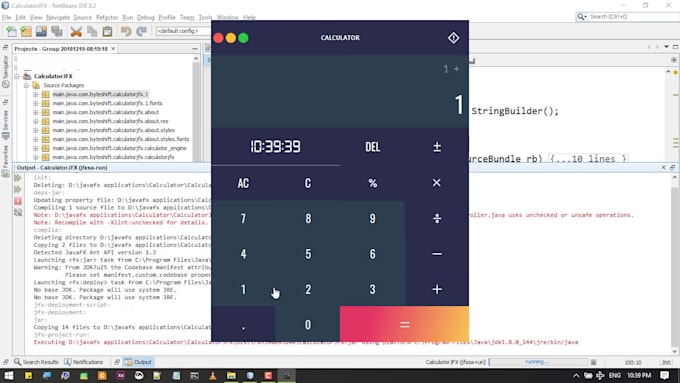
Task: Select the main.java.com.byteshift.calculatorjfx.1 package
Action: tap(100, 94)
